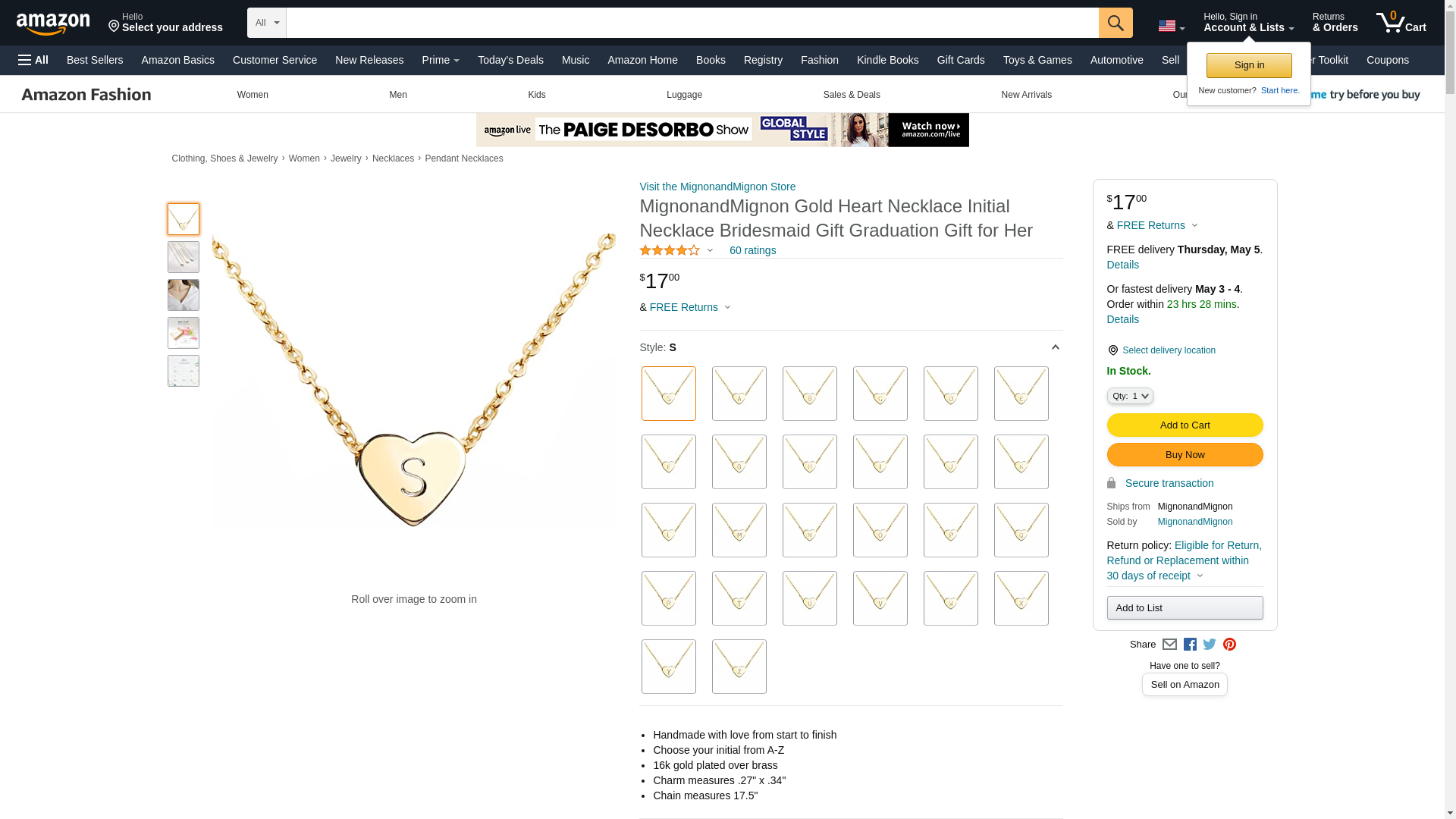
Task: Open search category All dropdown
Action: [x=267, y=23]
